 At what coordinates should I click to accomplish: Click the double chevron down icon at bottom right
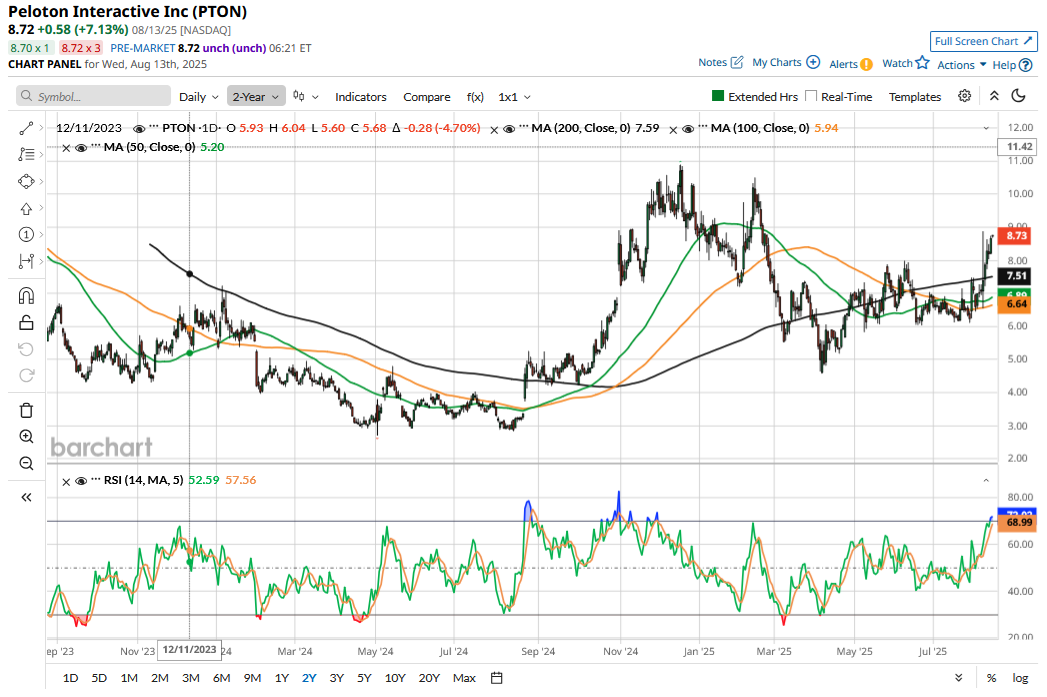pyautogui.click(x=959, y=678)
